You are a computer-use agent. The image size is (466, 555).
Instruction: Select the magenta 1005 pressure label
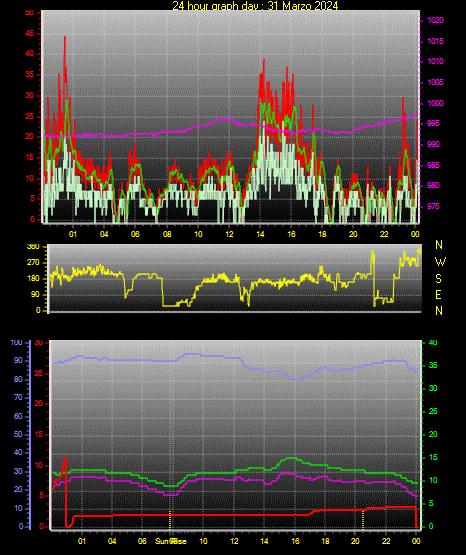click(435, 82)
